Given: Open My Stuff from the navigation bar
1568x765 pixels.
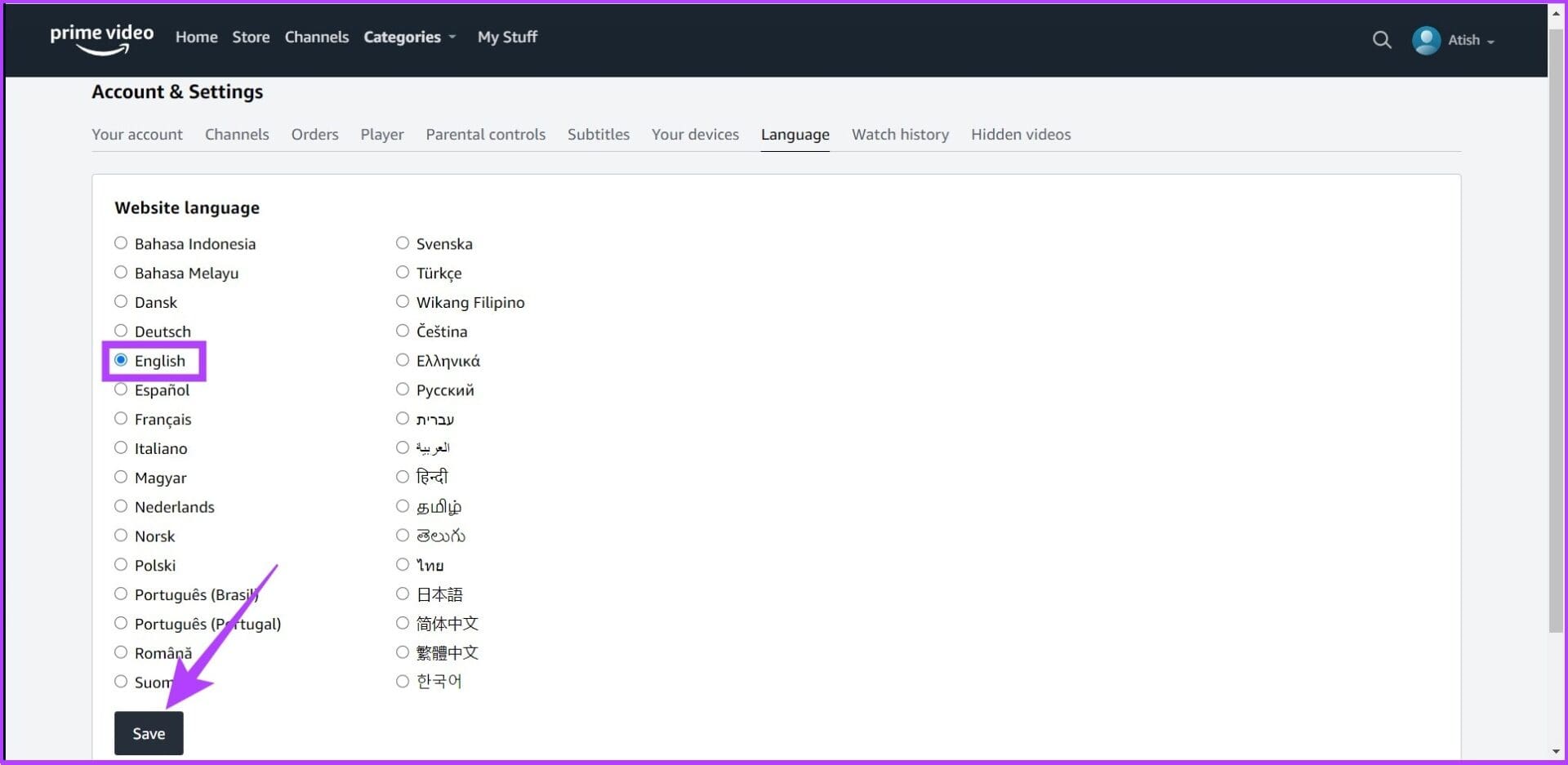Looking at the screenshot, I should click(507, 37).
